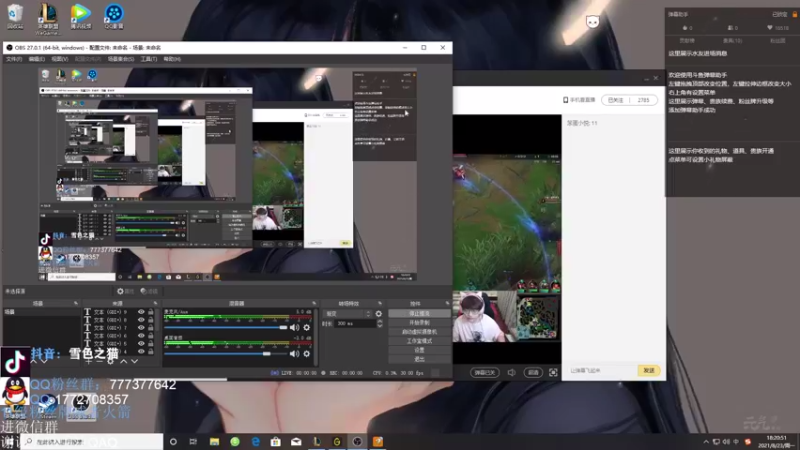The height and width of the screenshot is (450, 800).
Task: Open QQ影音 desktop icon
Action: click(113, 16)
